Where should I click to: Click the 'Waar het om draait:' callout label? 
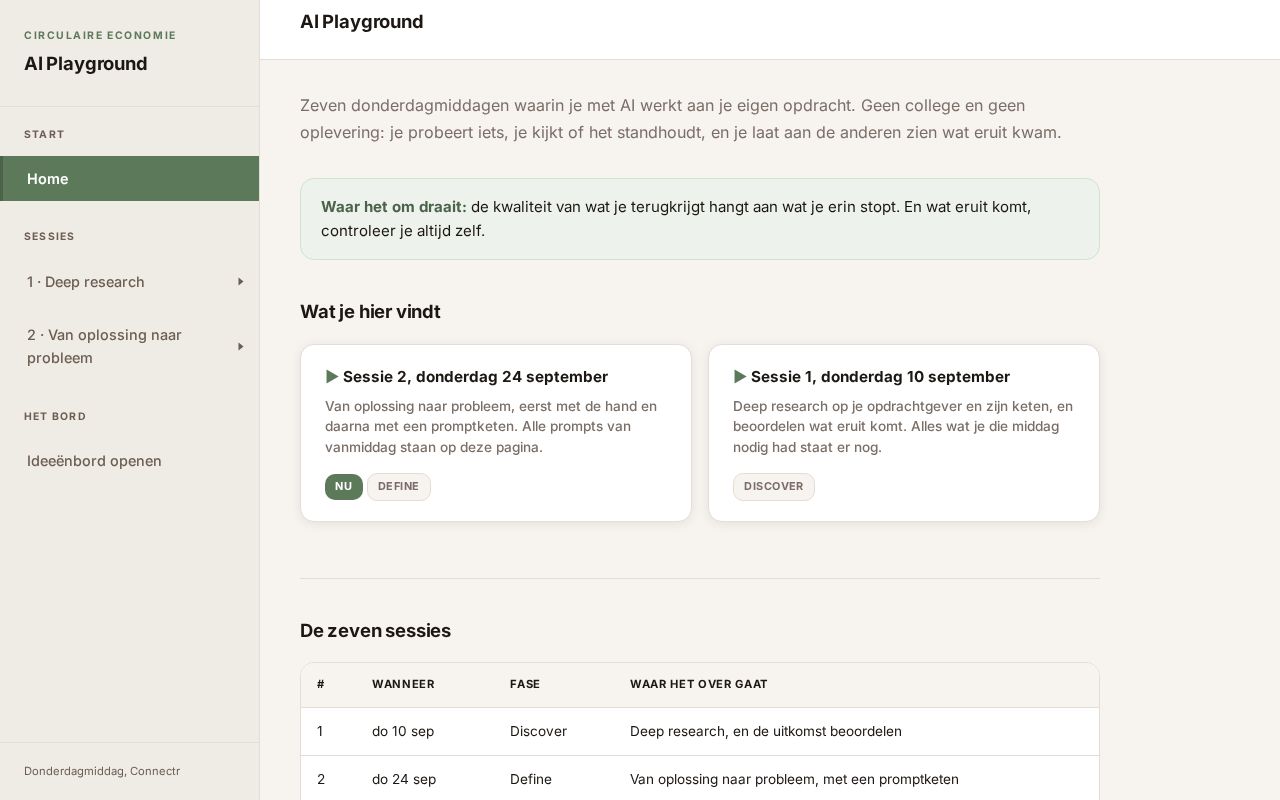394,207
